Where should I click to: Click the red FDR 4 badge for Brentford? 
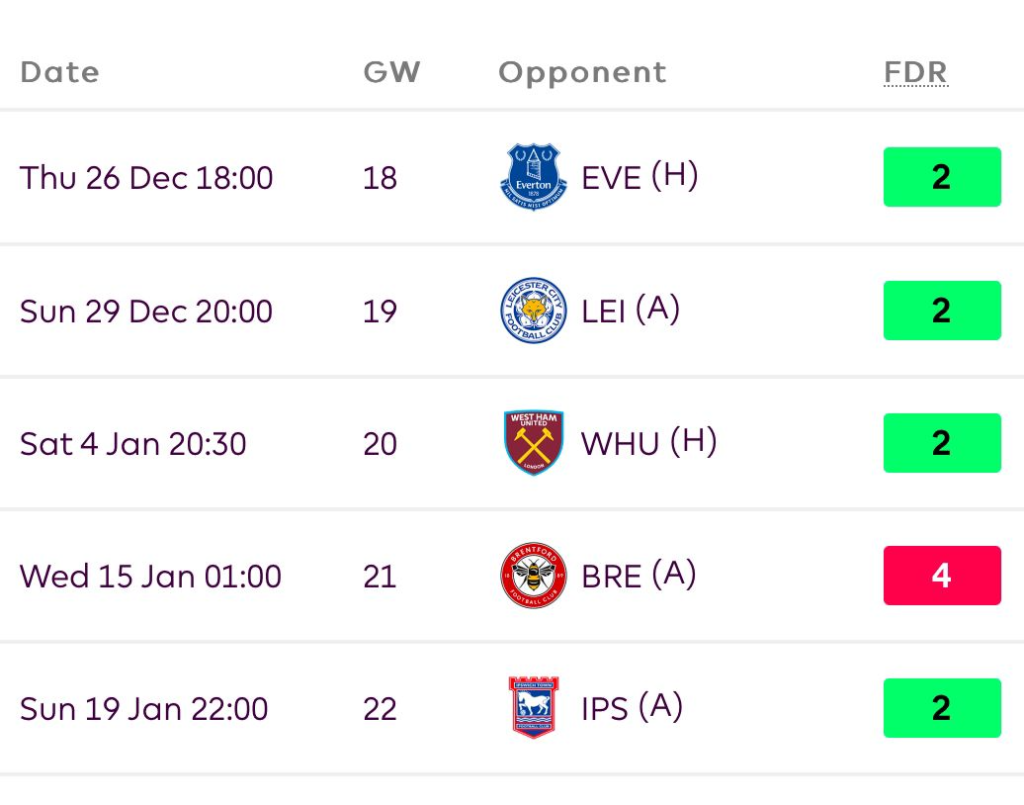click(941, 576)
